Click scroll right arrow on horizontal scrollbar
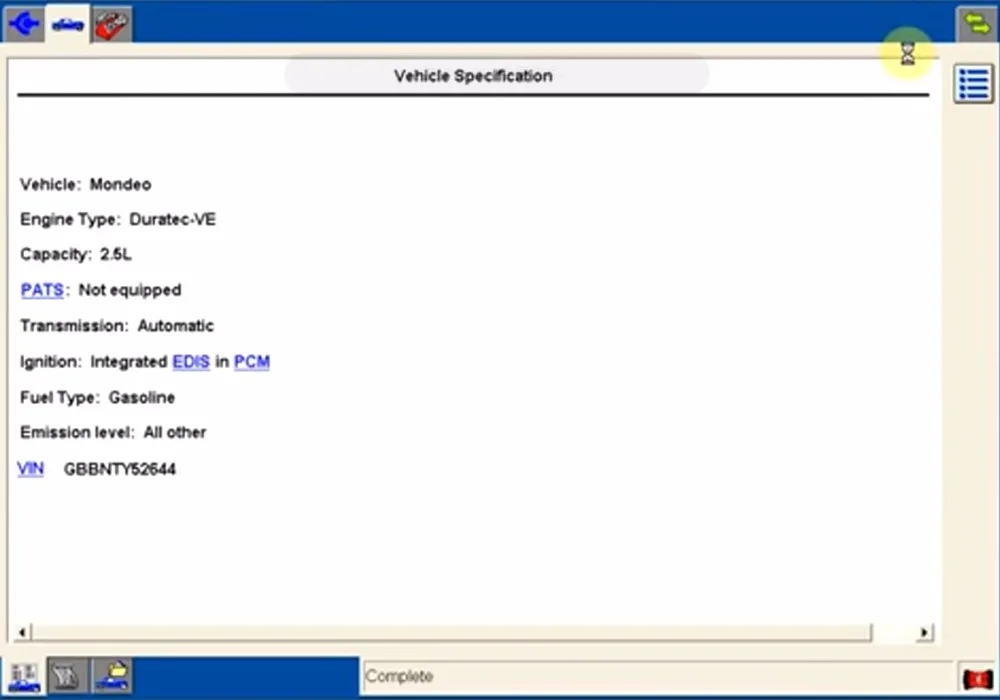Image resolution: width=1000 pixels, height=700 pixels. pyautogui.click(x=924, y=632)
